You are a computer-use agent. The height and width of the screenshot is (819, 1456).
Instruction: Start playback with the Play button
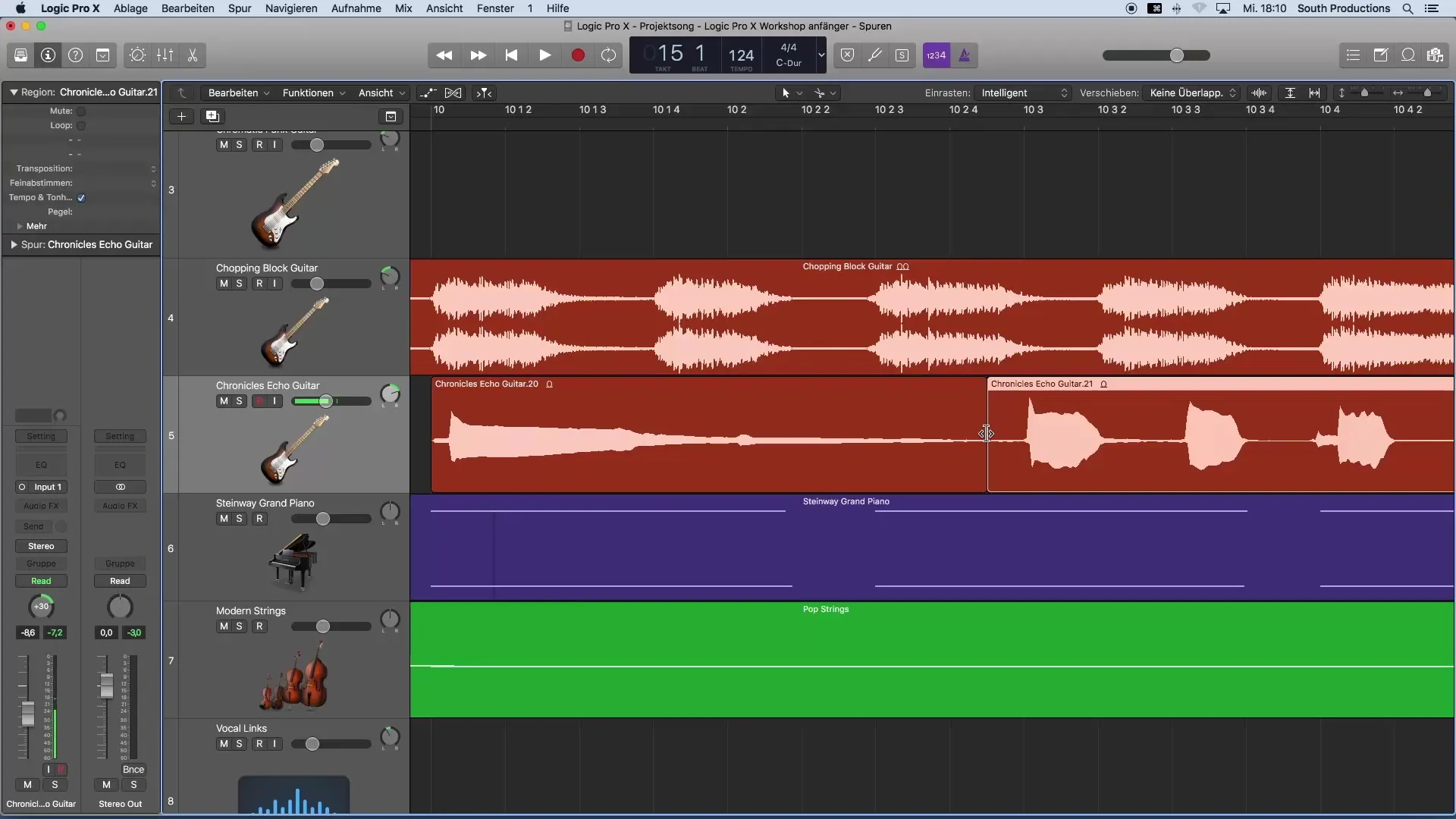coord(544,55)
